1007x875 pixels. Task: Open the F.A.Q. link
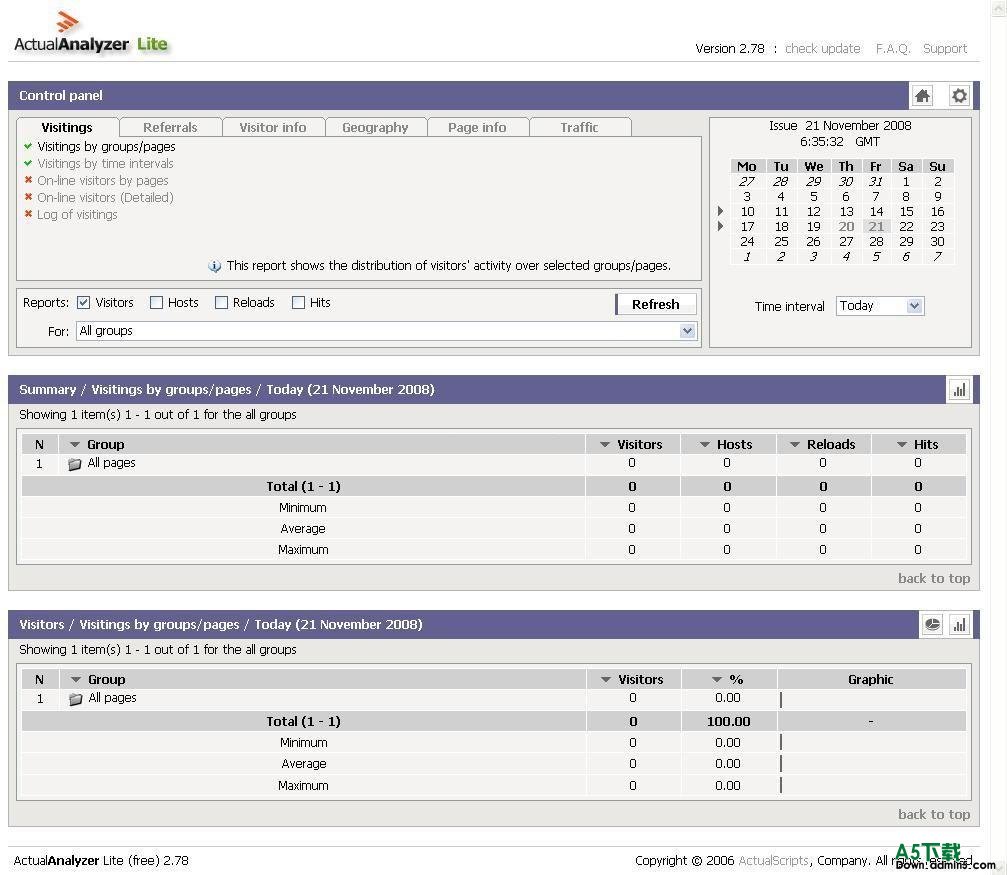[x=893, y=48]
